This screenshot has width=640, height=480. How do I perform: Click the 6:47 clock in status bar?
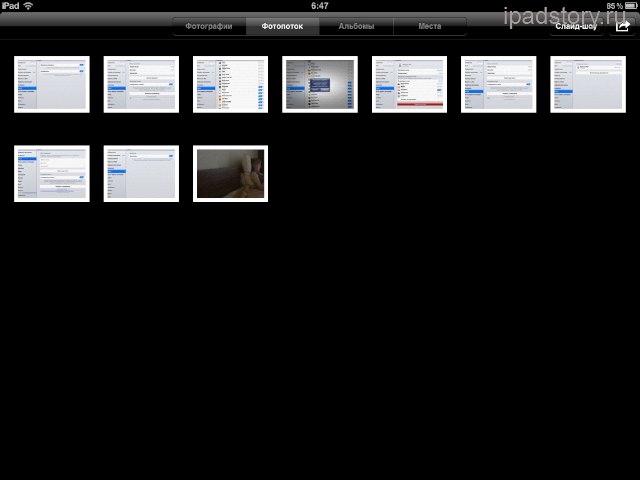[x=320, y=6]
